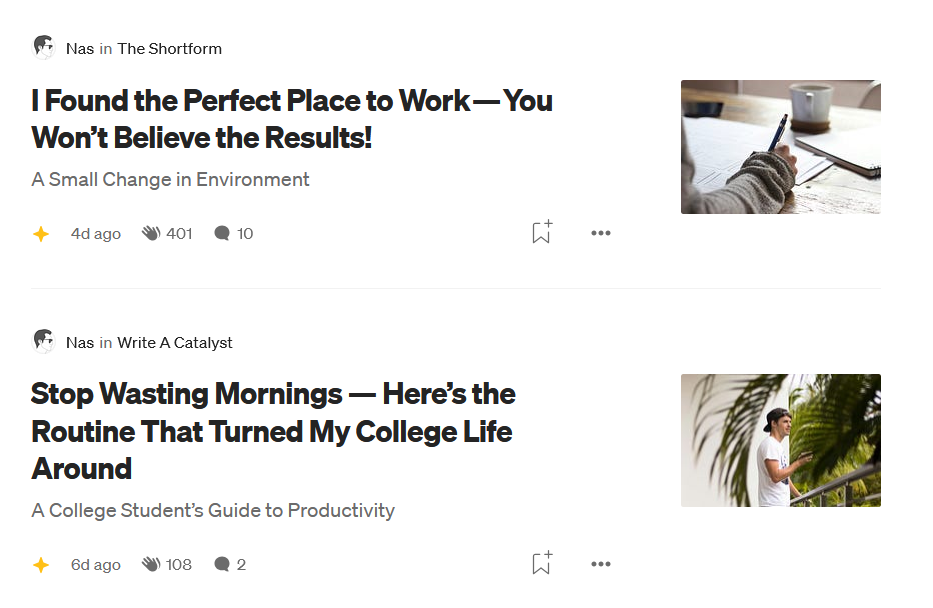
Task: Open the handwriting photo thumbnail of the first article
Action: pos(781,146)
